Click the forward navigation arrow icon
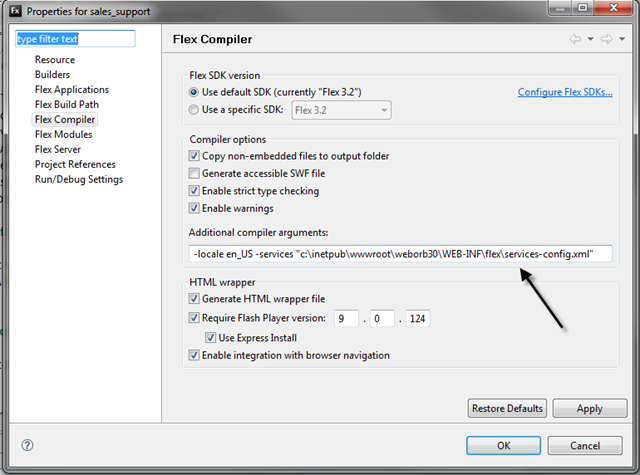 tap(607, 39)
